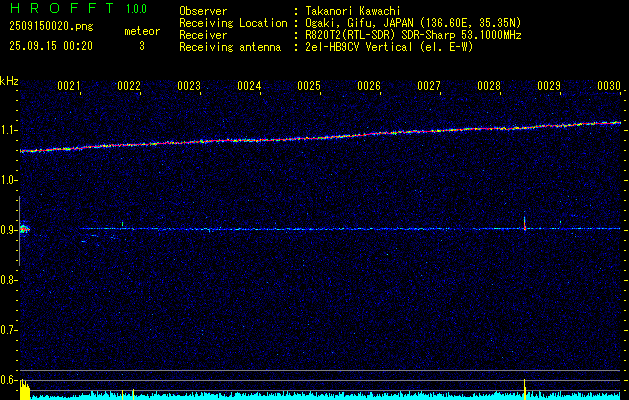This screenshot has width=629, height=400.
Task: Click the meteor echo spike near 0028
Action: point(524,222)
